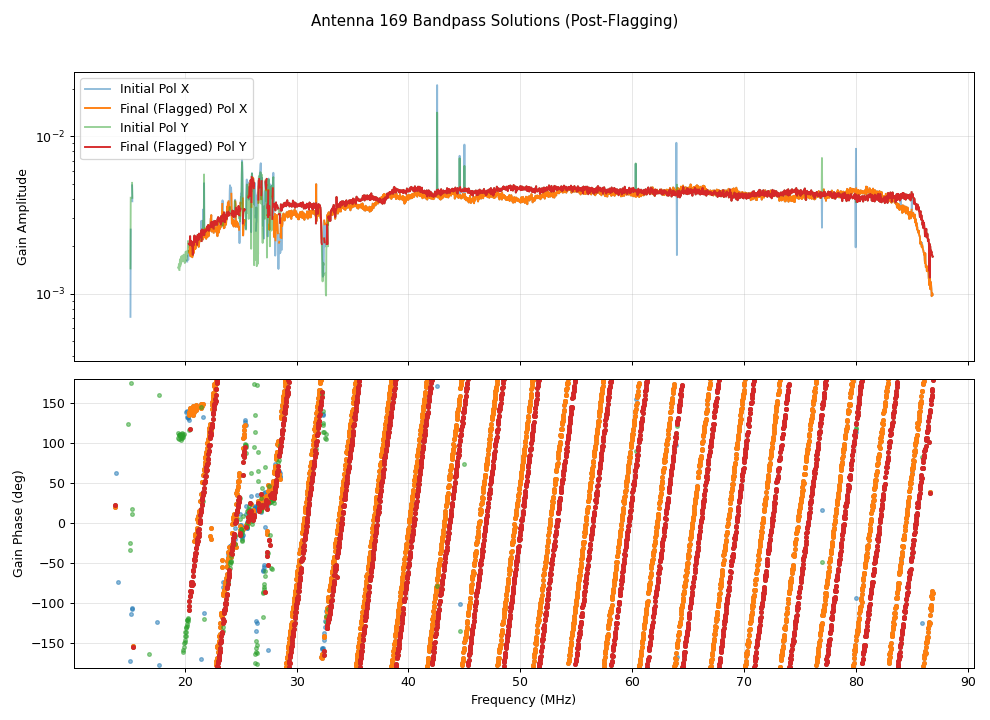Image resolution: width=990 pixels, height=720 pixels.
Task: Click the 50 tick label on the frequency axis
Action: pos(520,682)
